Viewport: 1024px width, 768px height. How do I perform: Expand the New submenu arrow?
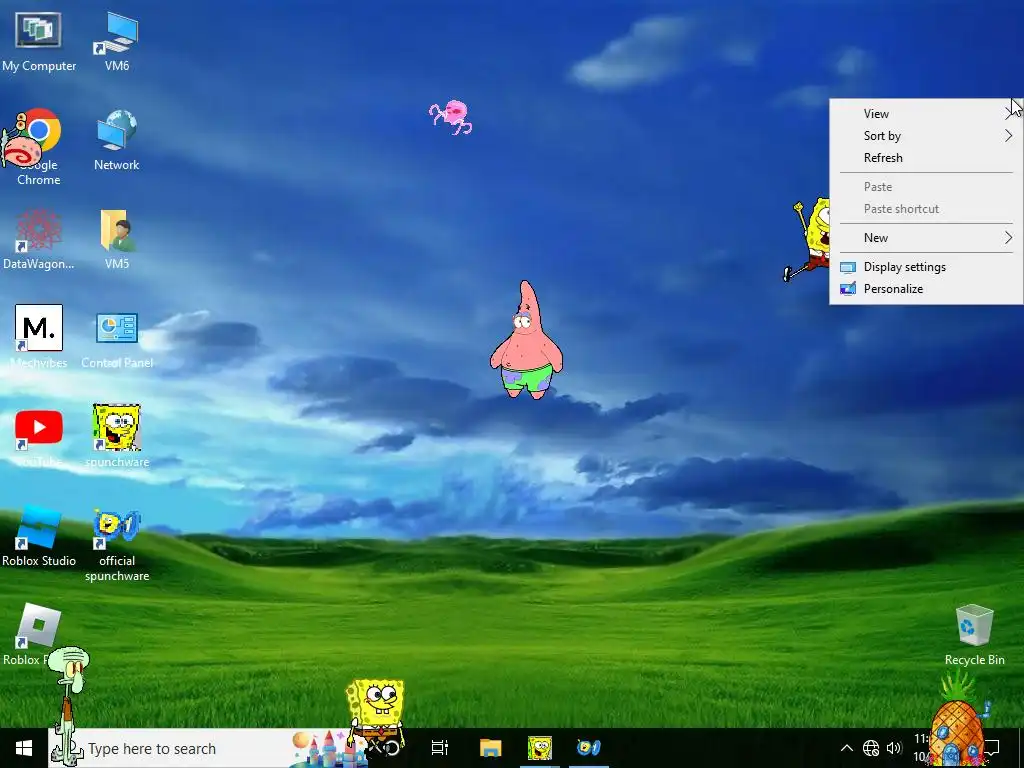pyautogui.click(x=1008, y=238)
